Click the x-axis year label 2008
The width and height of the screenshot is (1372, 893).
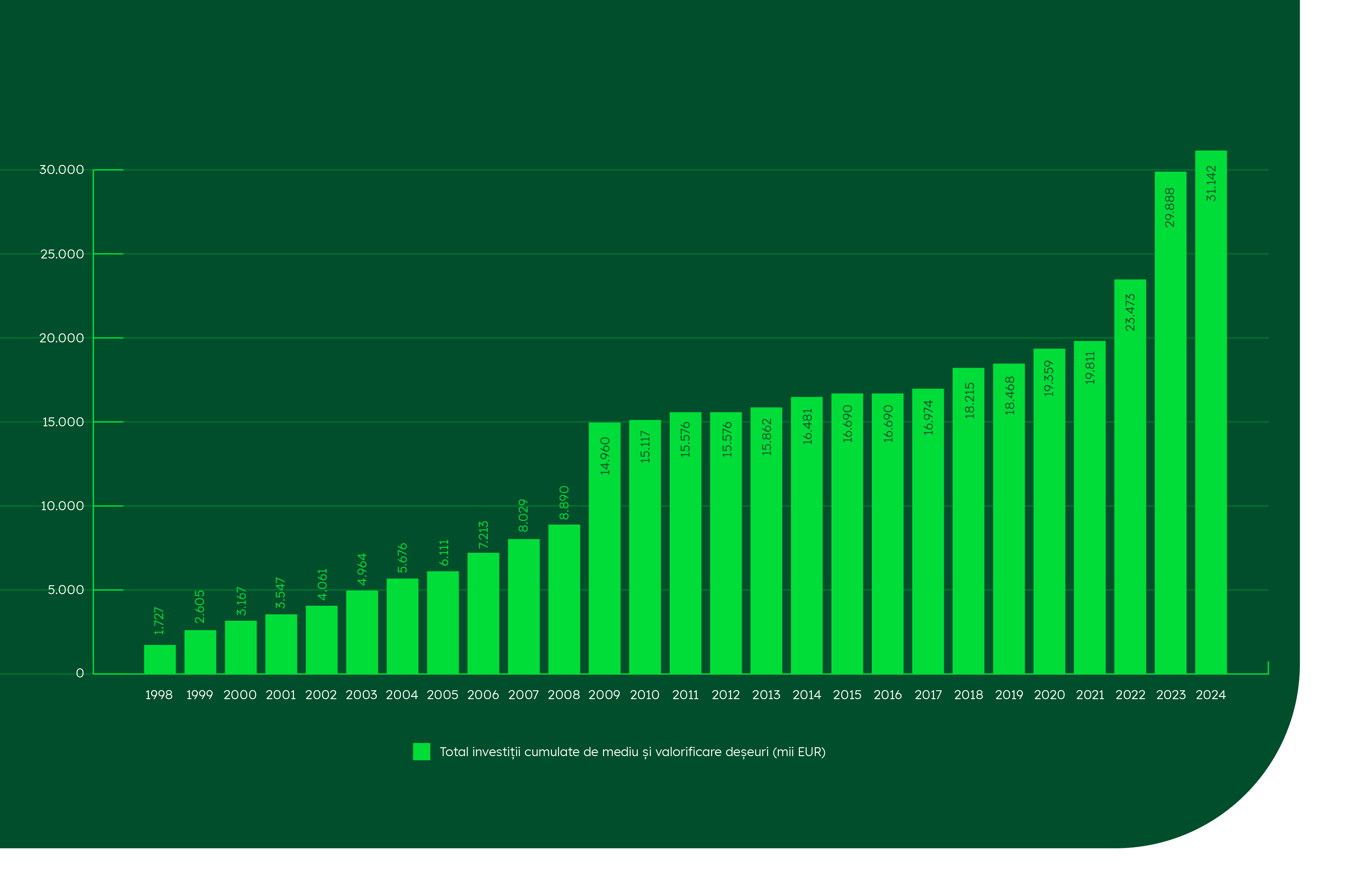pyautogui.click(x=564, y=695)
